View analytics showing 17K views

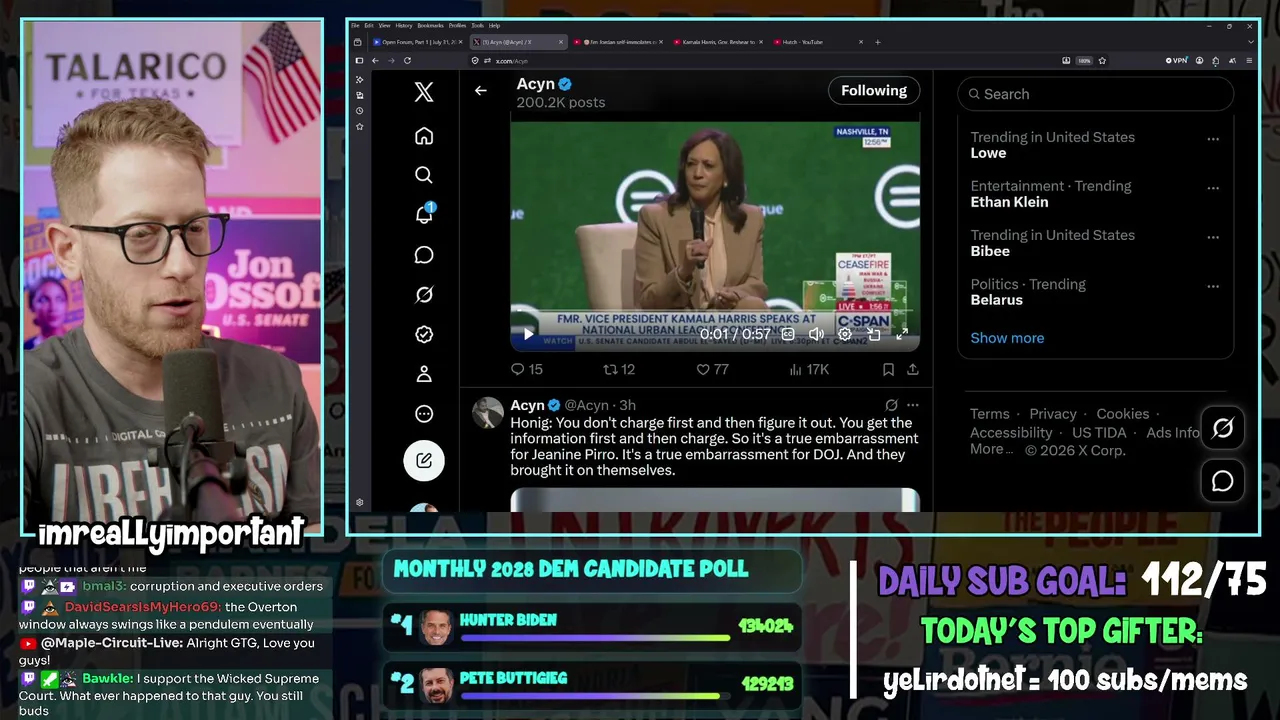(x=810, y=369)
